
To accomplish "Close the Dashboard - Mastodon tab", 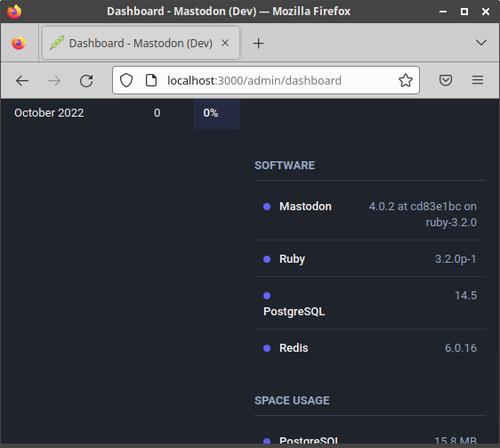I will point(225,43).
